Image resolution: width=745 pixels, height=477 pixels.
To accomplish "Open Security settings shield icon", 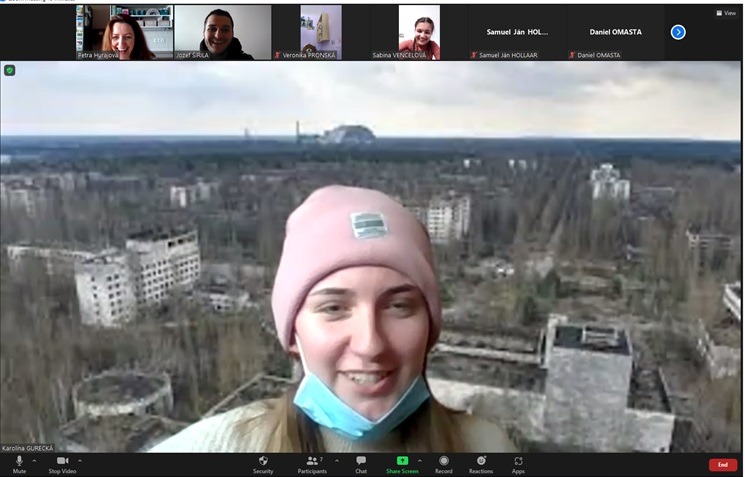I will 263,464.
